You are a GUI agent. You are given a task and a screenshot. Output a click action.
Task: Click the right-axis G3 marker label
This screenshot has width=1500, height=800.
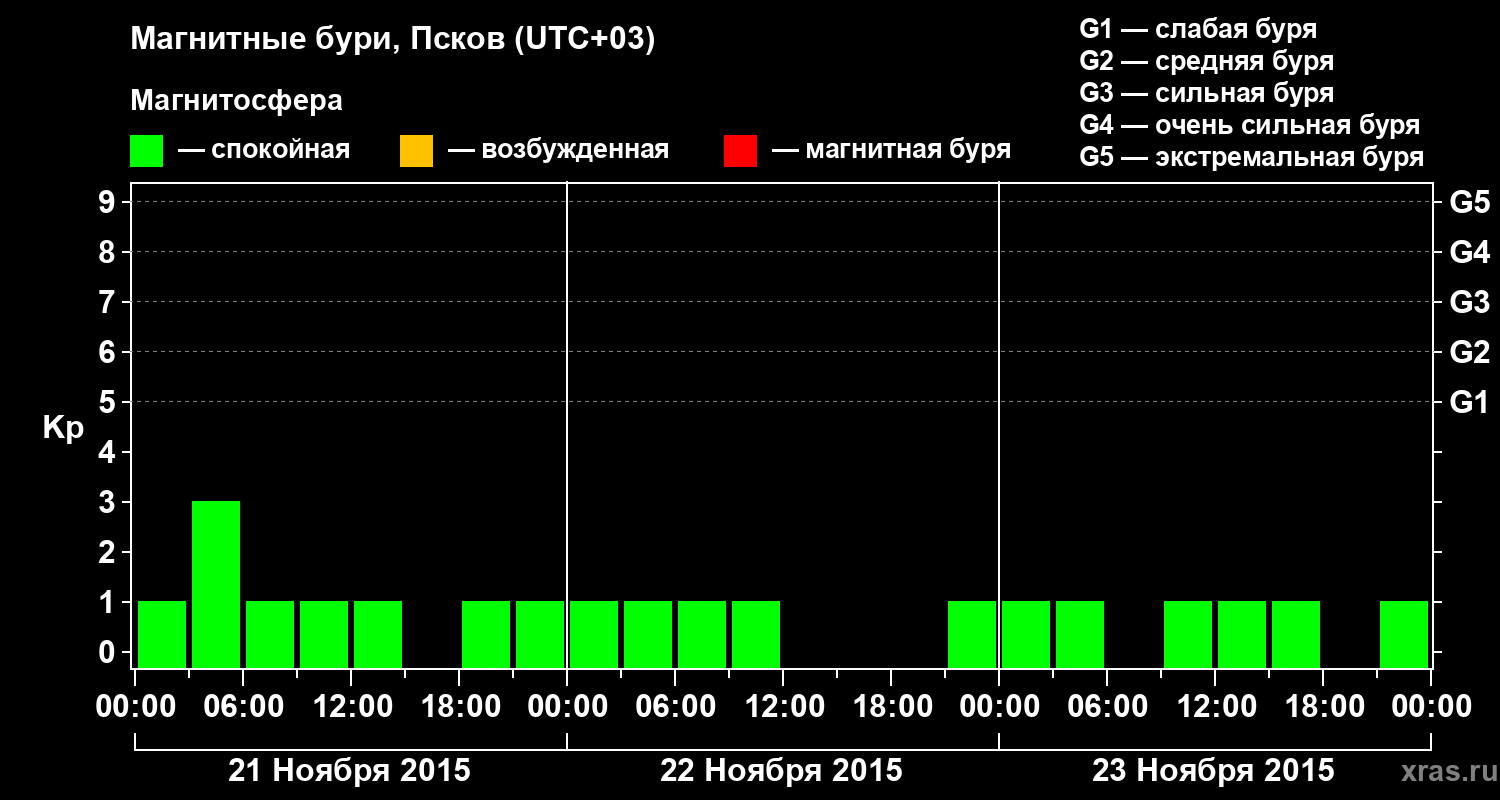click(1469, 302)
